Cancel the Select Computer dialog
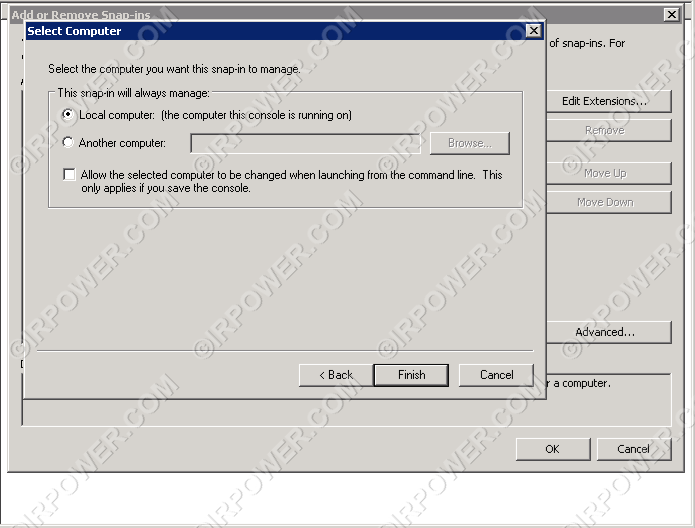This screenshot has width=695, height=528. [x=496, y=375]
